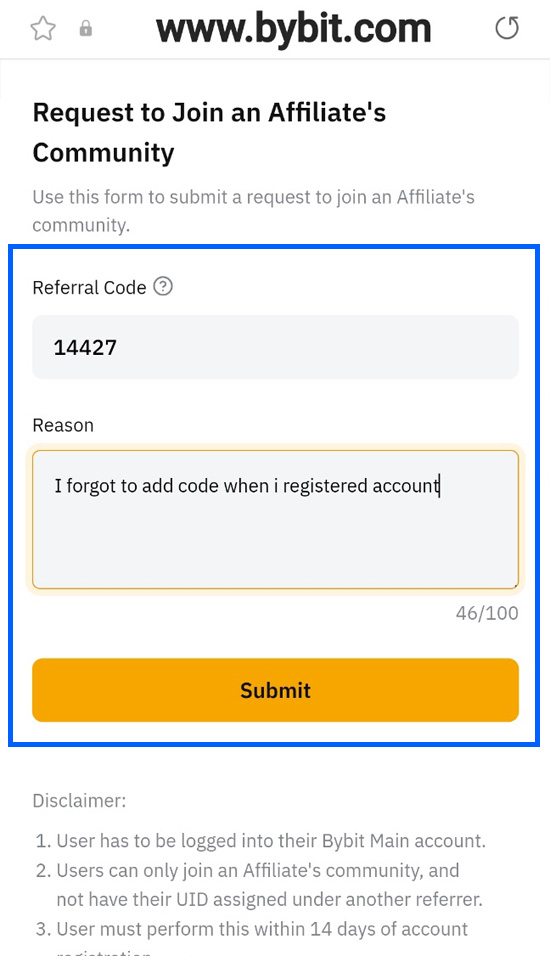Viewport: 550px width, 956px height.
Task: Click the Reason field label
Action: (63, 425)
